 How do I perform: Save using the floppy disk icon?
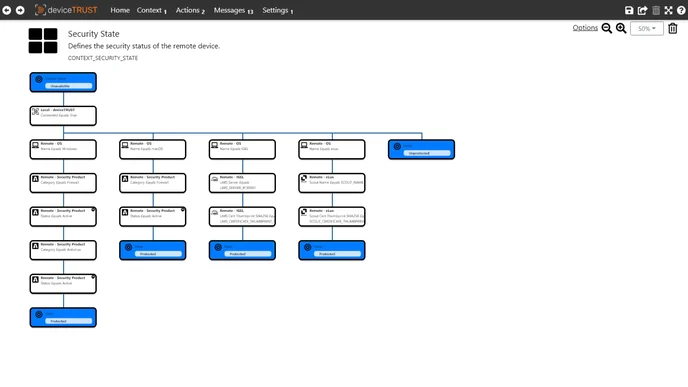(629, 11)
